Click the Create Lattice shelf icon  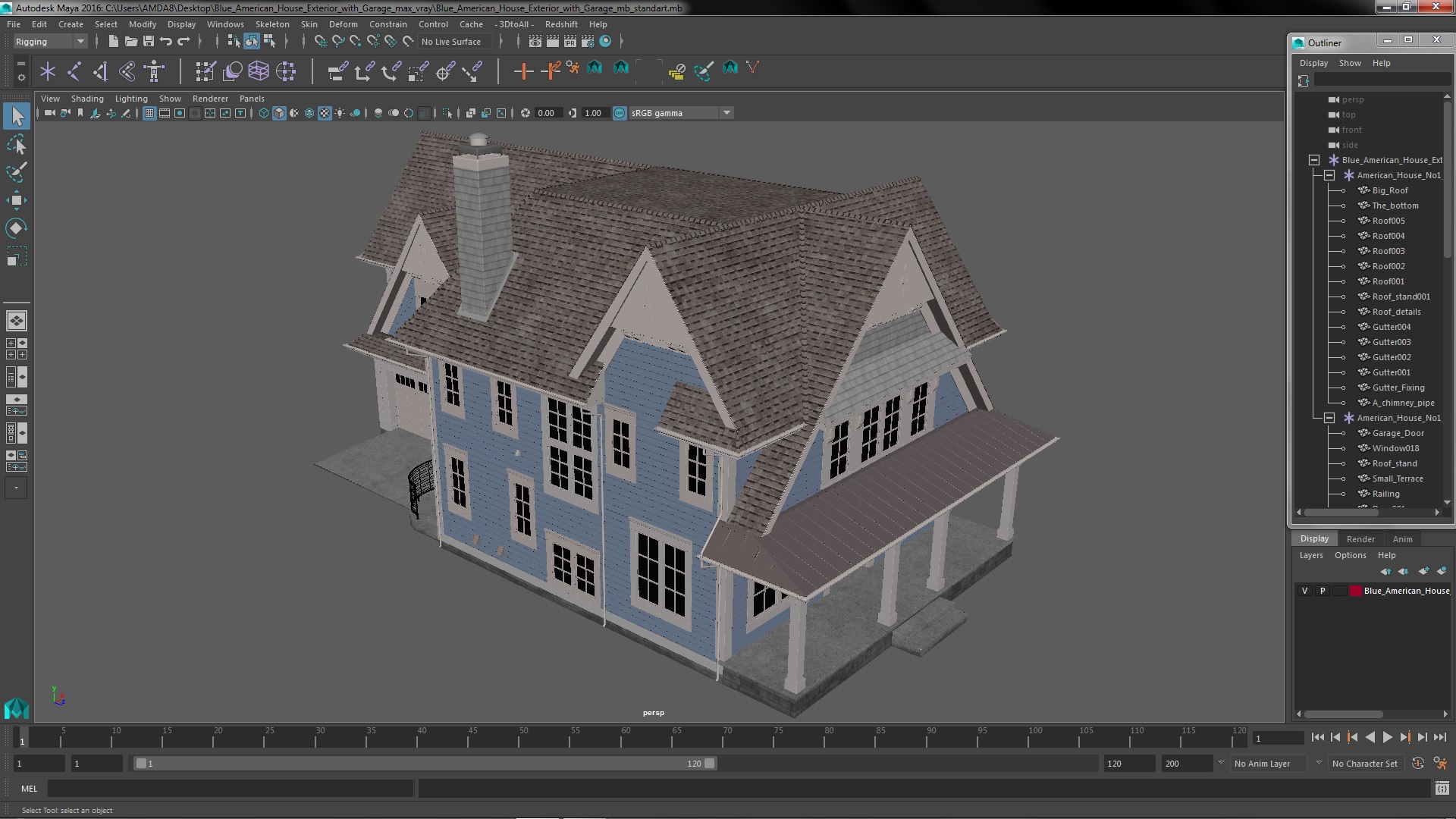[x=259, y=71]
